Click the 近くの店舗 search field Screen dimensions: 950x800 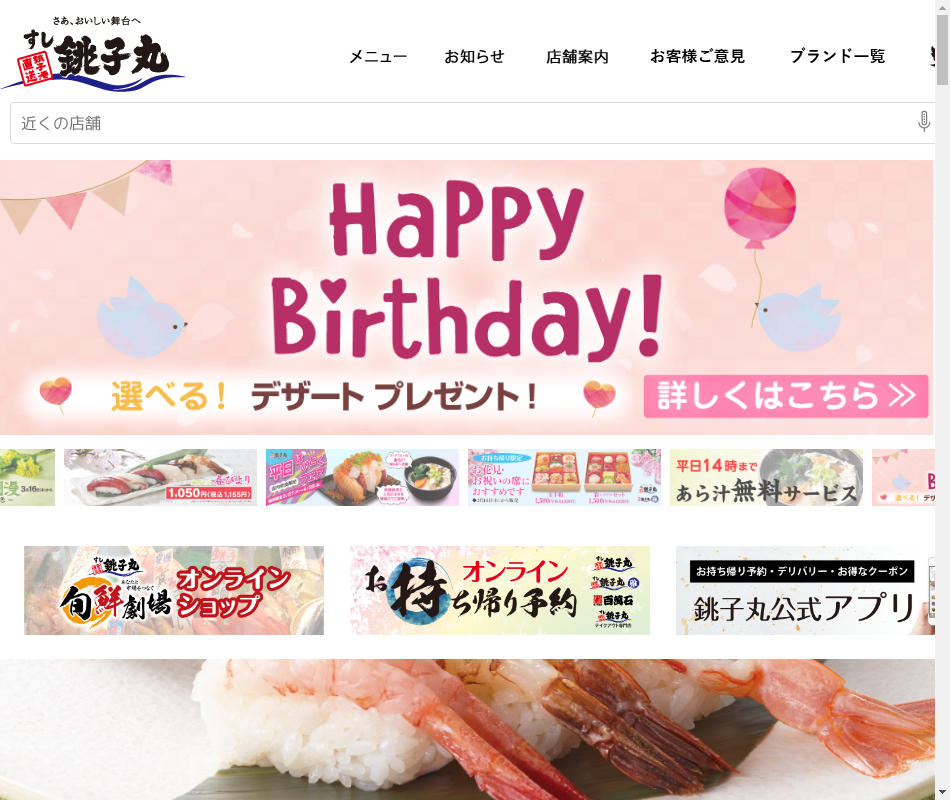[x=473, y=123]
